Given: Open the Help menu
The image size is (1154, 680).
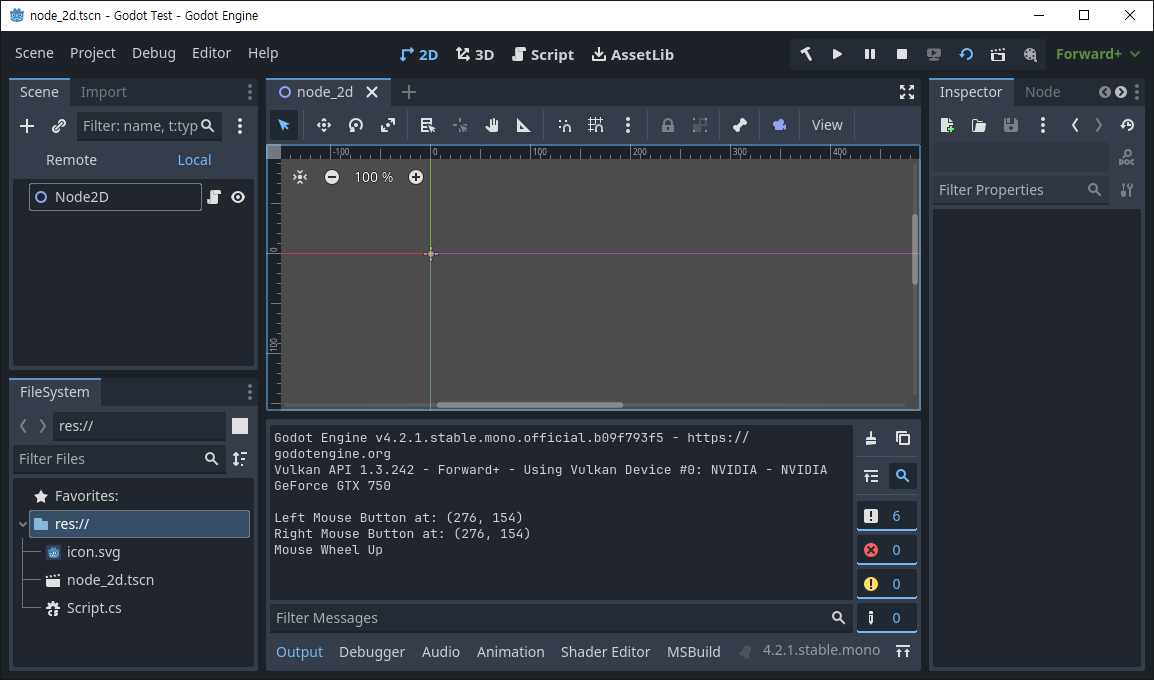Looking at the screenshot, I should click(263, 53).
